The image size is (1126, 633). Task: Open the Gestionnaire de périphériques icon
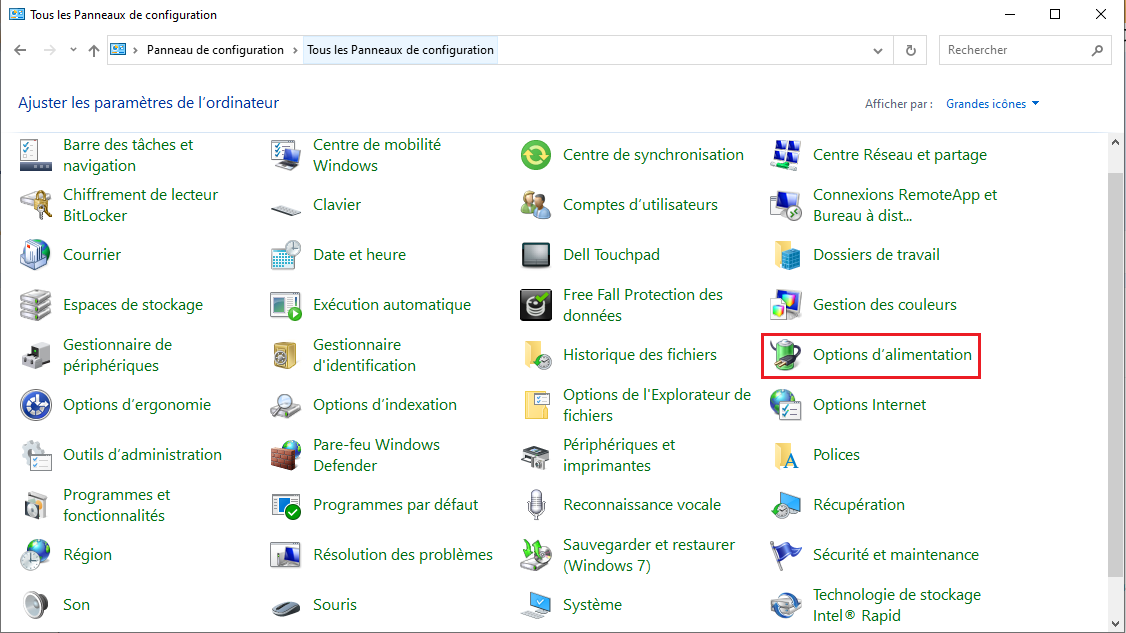[x=35, y=355]
